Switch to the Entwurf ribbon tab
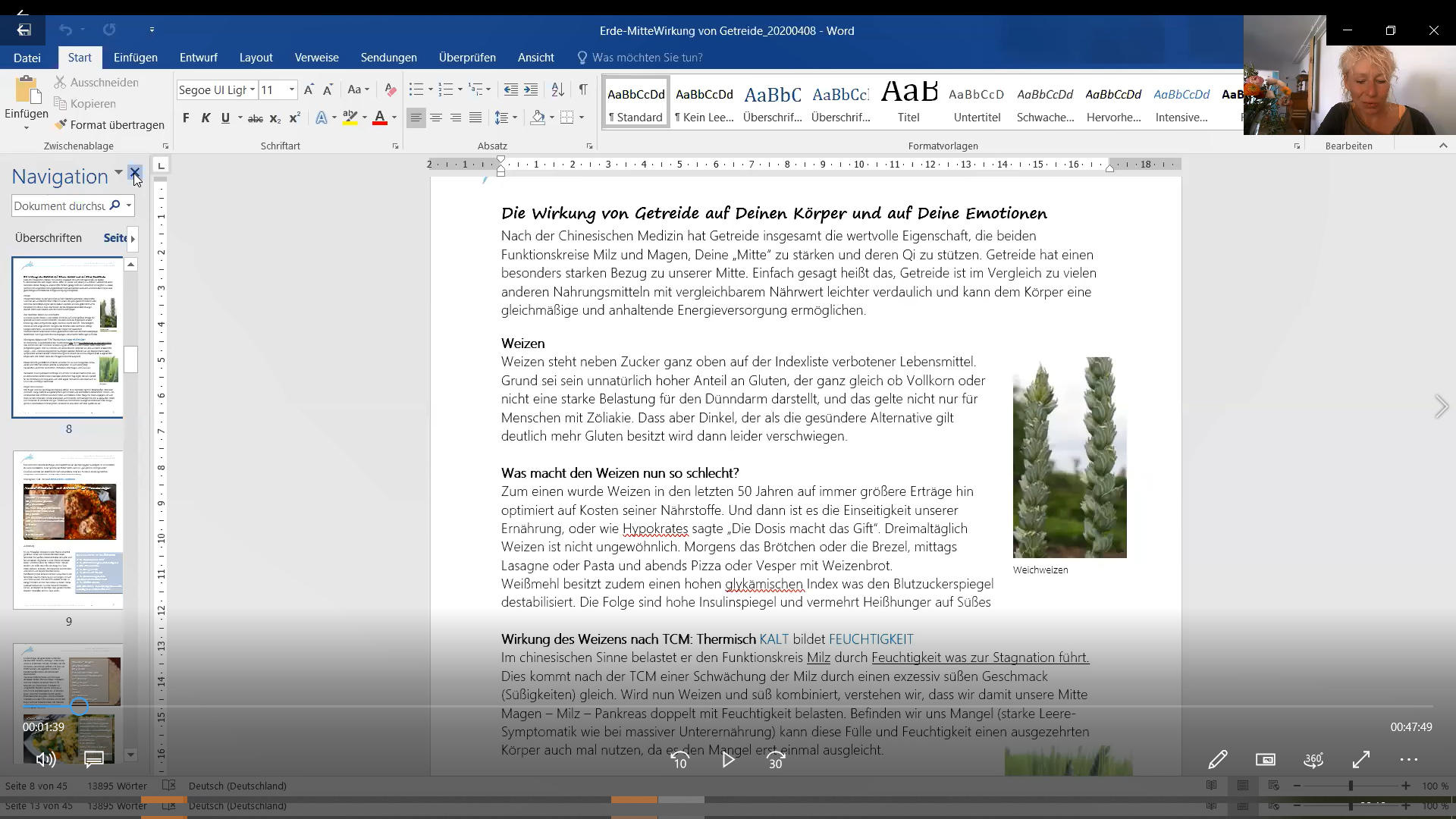Screen dimensions: 1456x819 pos(199,58)
